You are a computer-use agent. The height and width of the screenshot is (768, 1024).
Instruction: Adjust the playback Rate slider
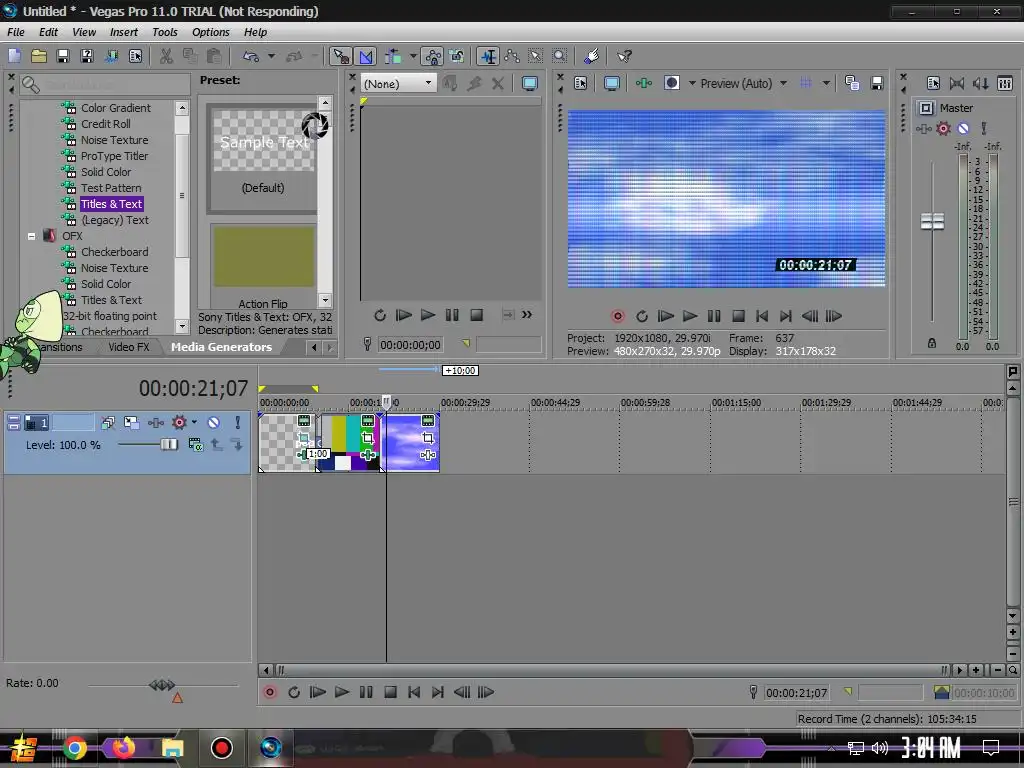pyautogui.click(x=162, y=684)
